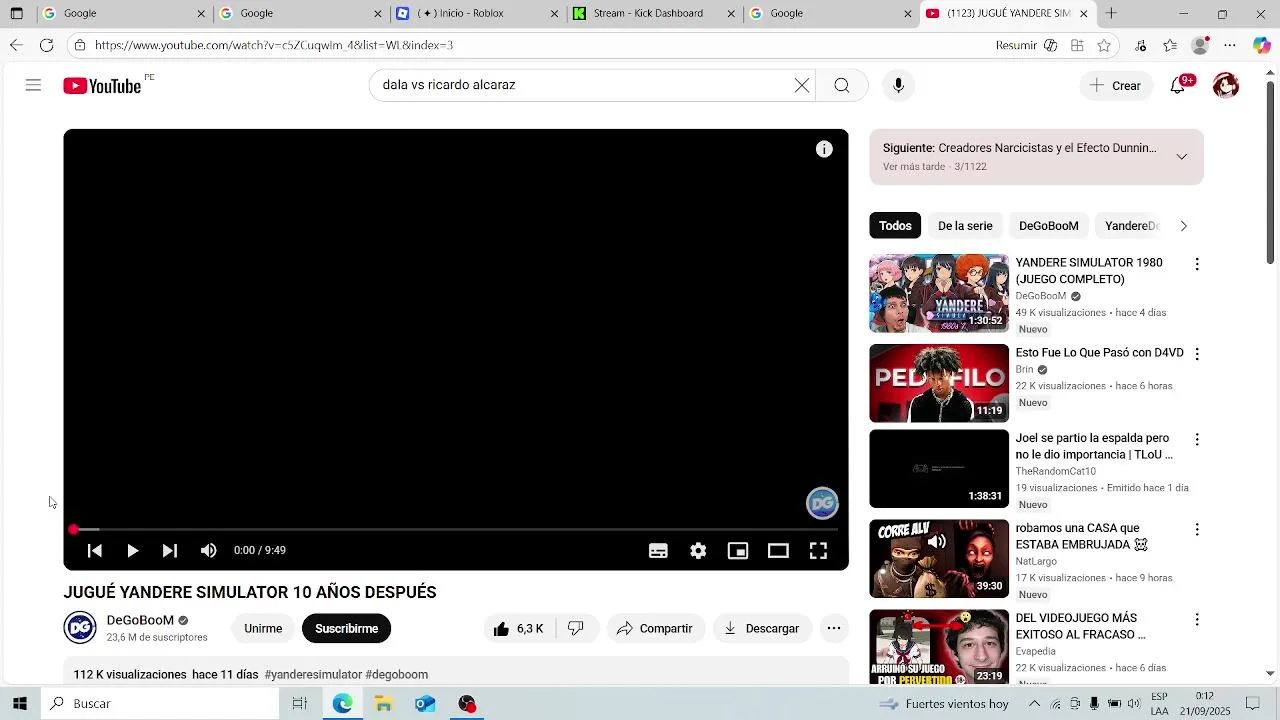Open Windows Start menu

tap(19, 703)
